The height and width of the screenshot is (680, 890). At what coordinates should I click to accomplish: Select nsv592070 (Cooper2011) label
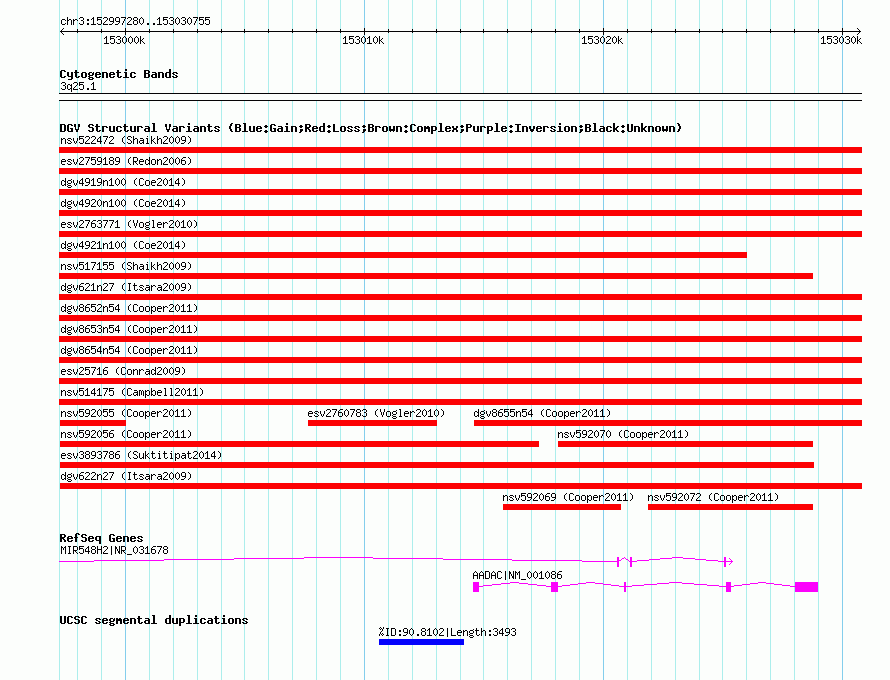coord(623,434)
